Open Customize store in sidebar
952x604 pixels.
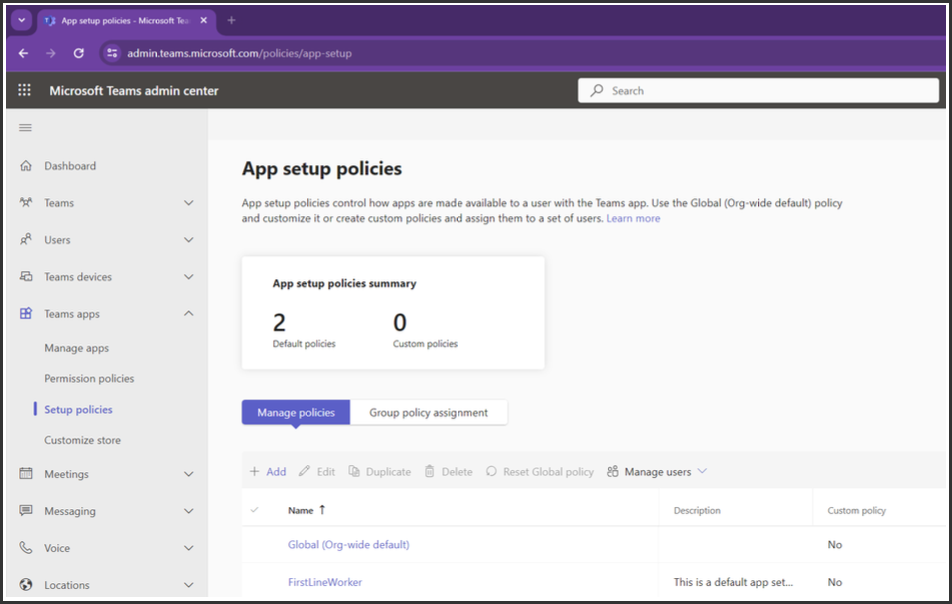pos(83,440)
